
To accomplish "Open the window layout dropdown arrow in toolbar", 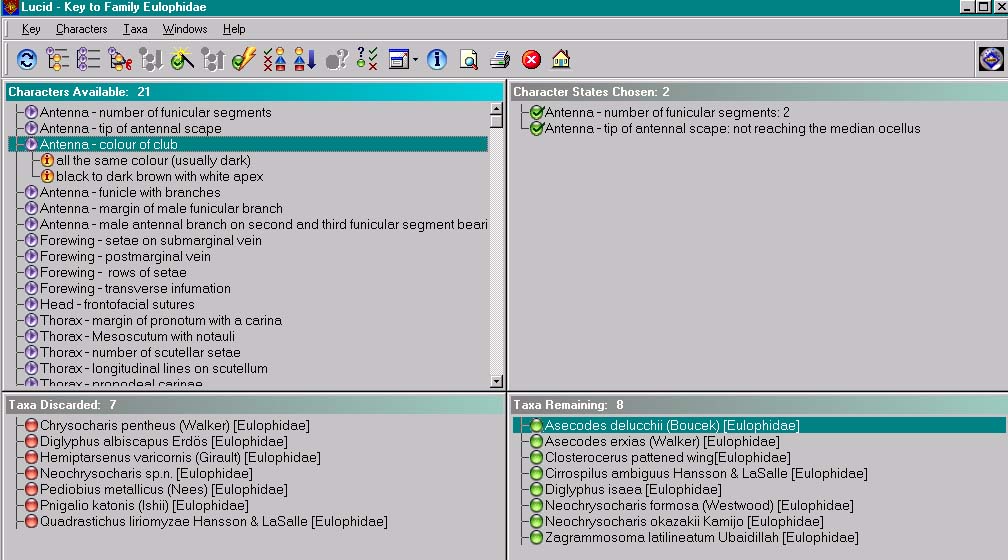I will [415, 60].
